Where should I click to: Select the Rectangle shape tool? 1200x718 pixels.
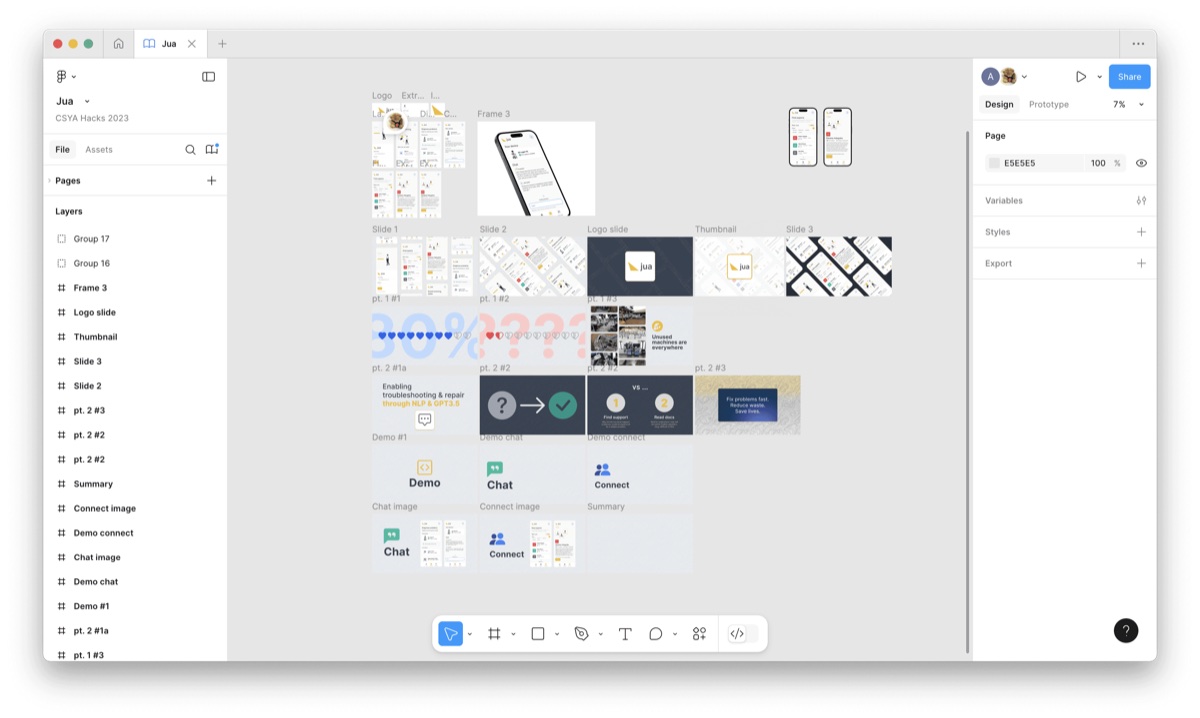pos(537,634)
